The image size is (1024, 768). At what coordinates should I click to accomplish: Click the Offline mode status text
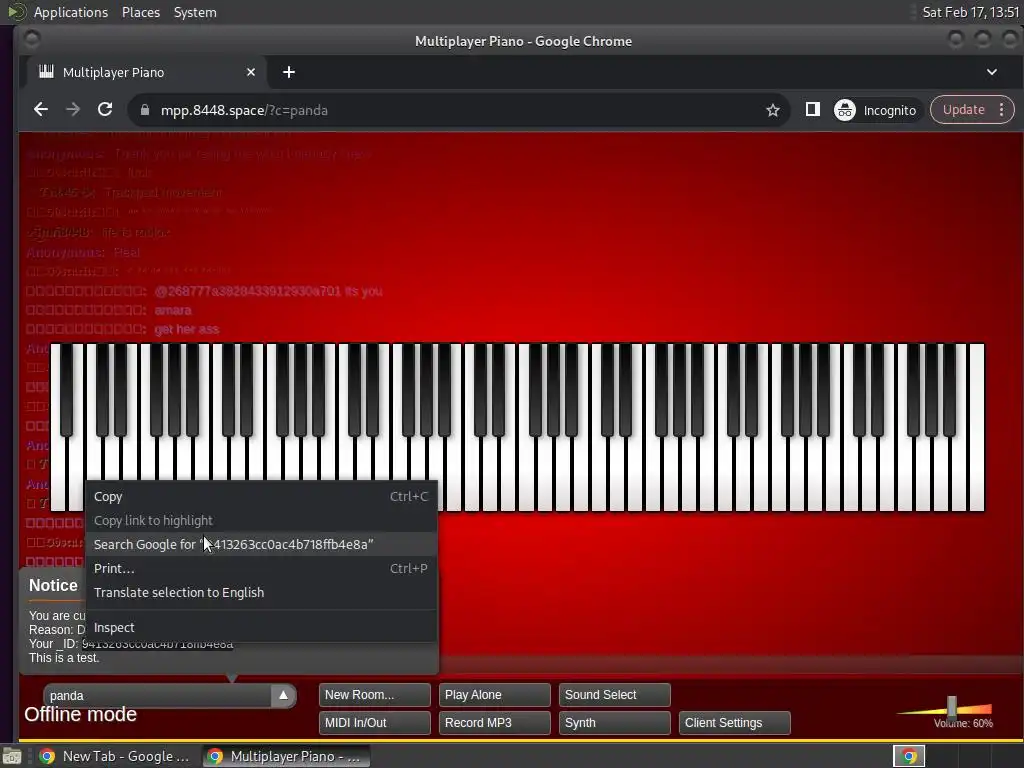80,714
